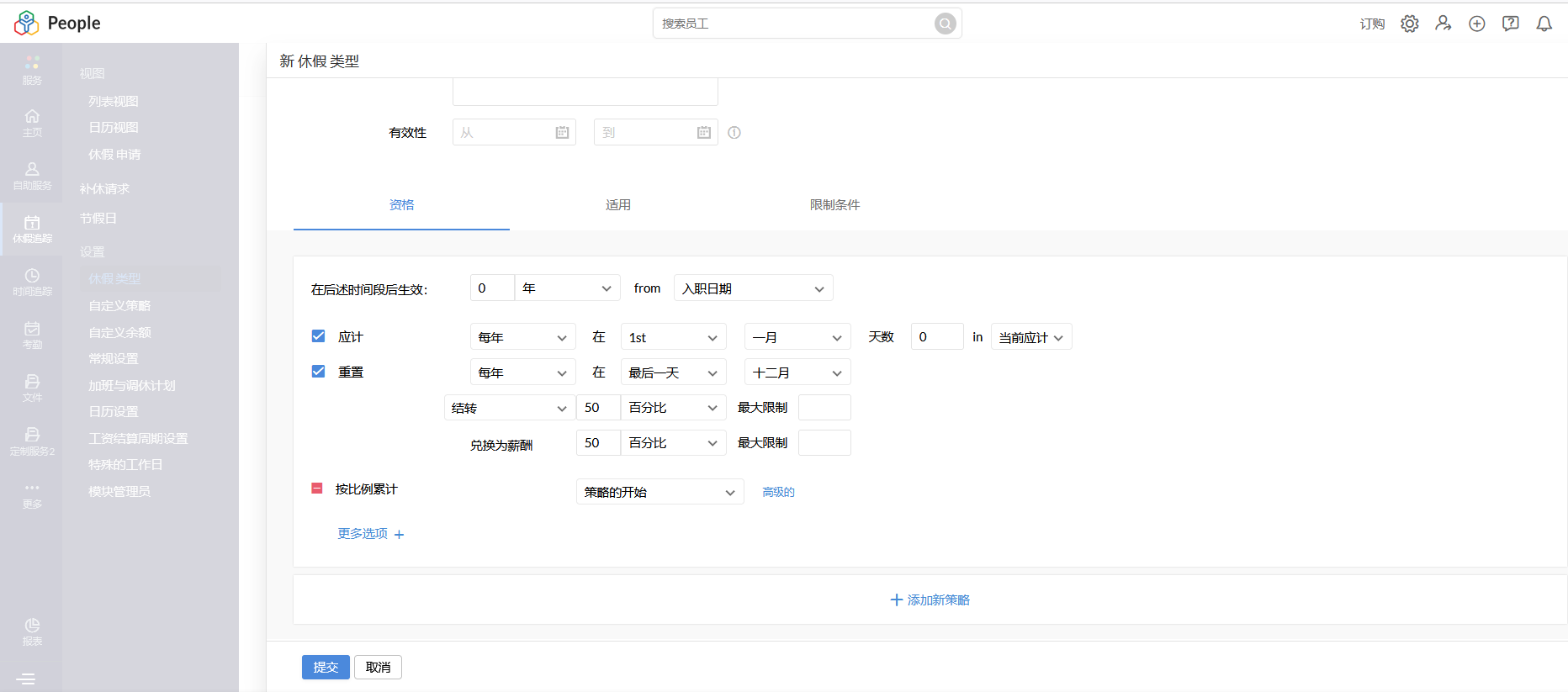Screen dimensions: 1568x692
Task: Open the 入职日期 dropdown
Action: tap(753, 288)
